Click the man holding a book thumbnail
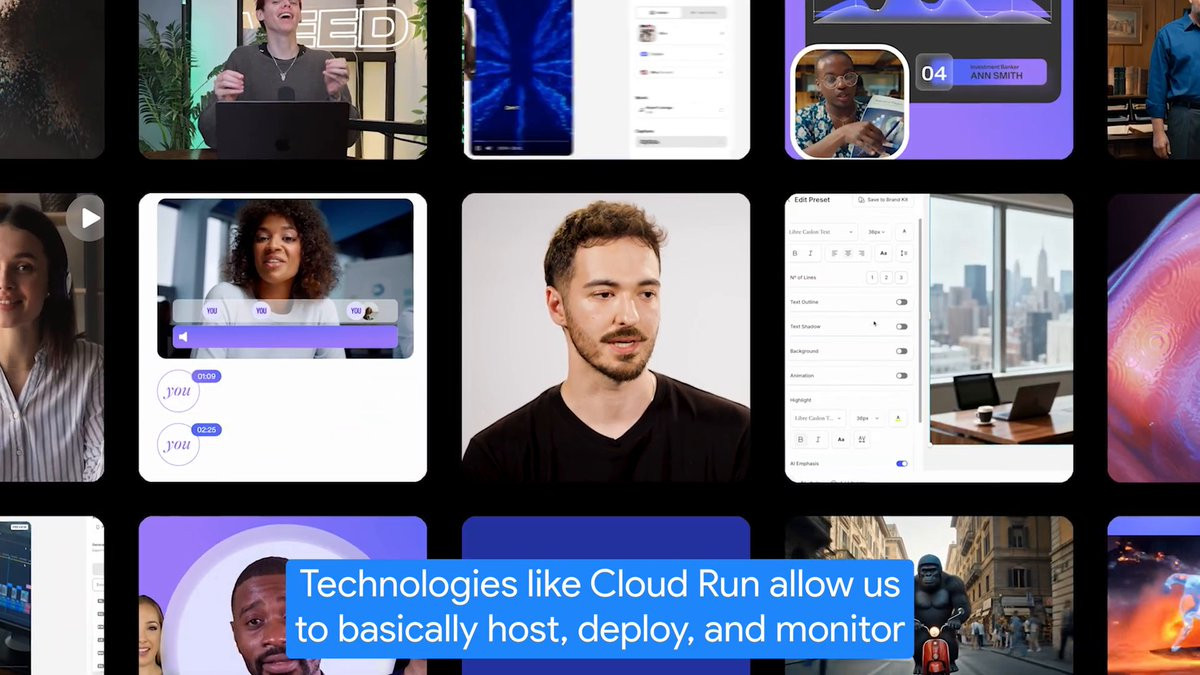 coord(849,102)
